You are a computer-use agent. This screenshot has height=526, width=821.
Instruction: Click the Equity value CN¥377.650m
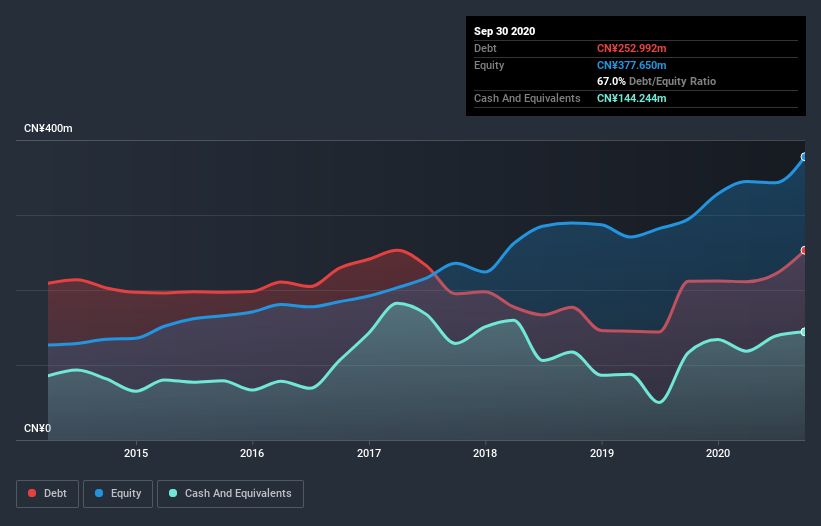[x=631, y=65]
